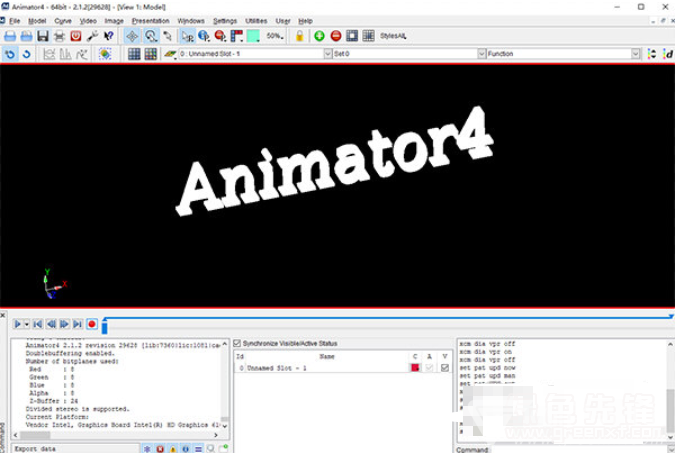The height and width of the screenshot is (453, 675).
Task: Jump to last animation frame
Action: 77,324
